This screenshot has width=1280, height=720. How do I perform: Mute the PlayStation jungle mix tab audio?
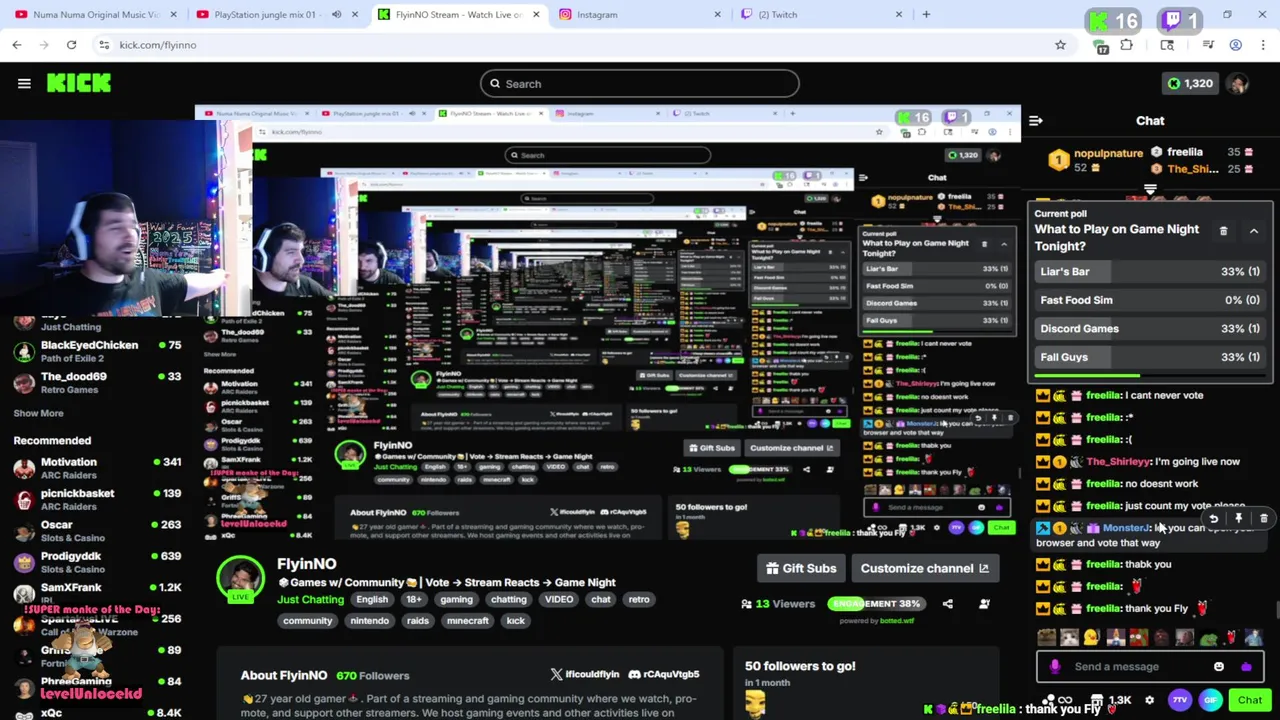point(336,15)
